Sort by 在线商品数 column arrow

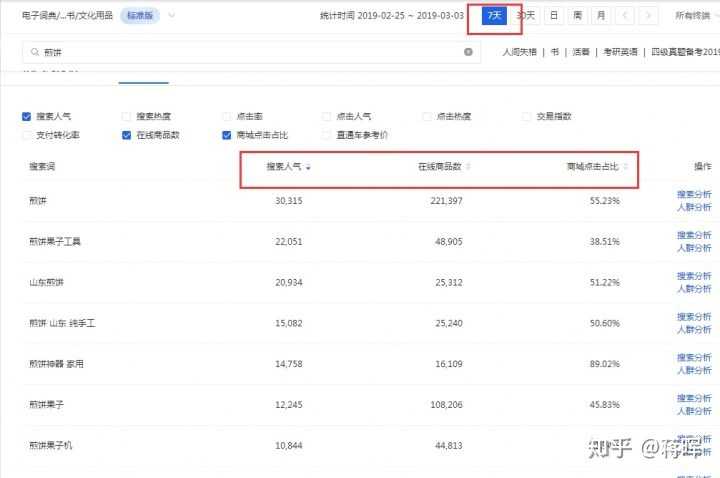point(468,166)
